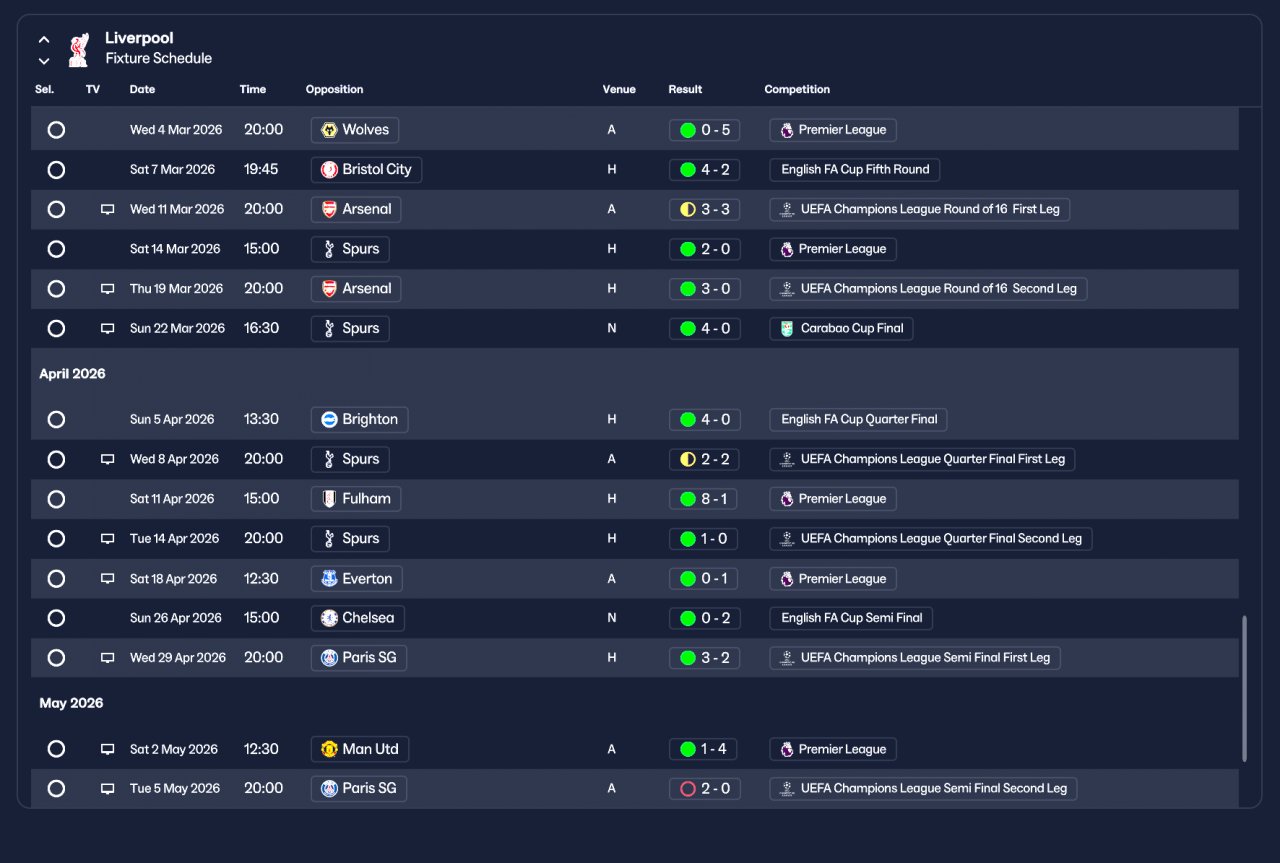The height and width of the screenshot is (863, 1280).
Task: Open the English FA Cup Fifth Round competition
Action: tap(855, 170)
